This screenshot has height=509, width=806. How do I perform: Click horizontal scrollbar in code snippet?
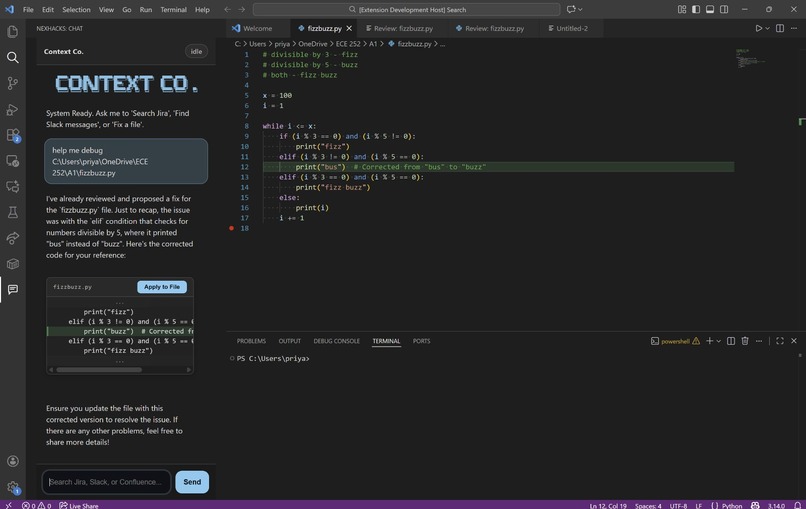99,370
